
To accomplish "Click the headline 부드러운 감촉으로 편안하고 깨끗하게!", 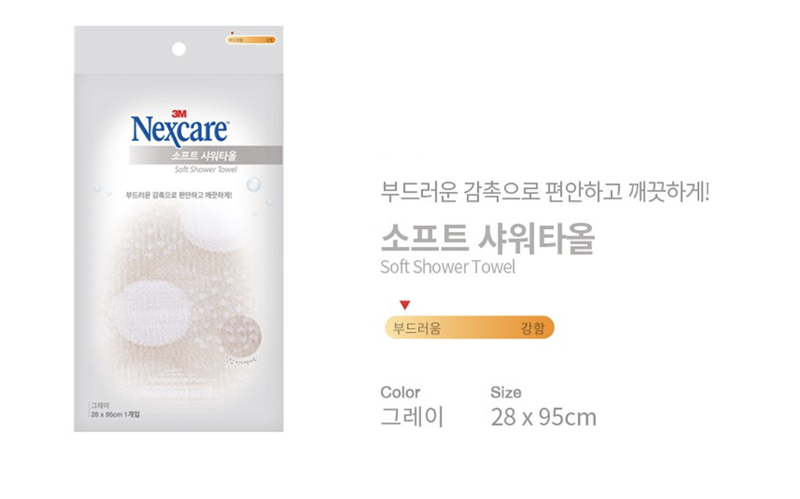I will [545, 192].
